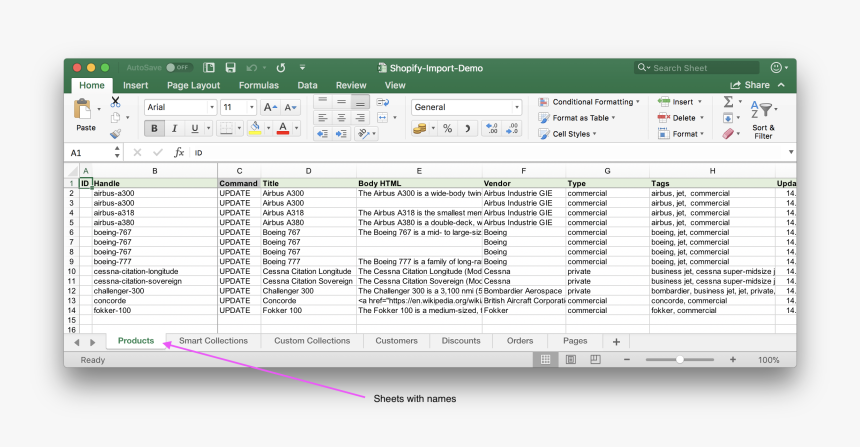Viewport: 860px width, 447px height.
Task: Add a new sheet with plus icon
Action: coord(616,341)
